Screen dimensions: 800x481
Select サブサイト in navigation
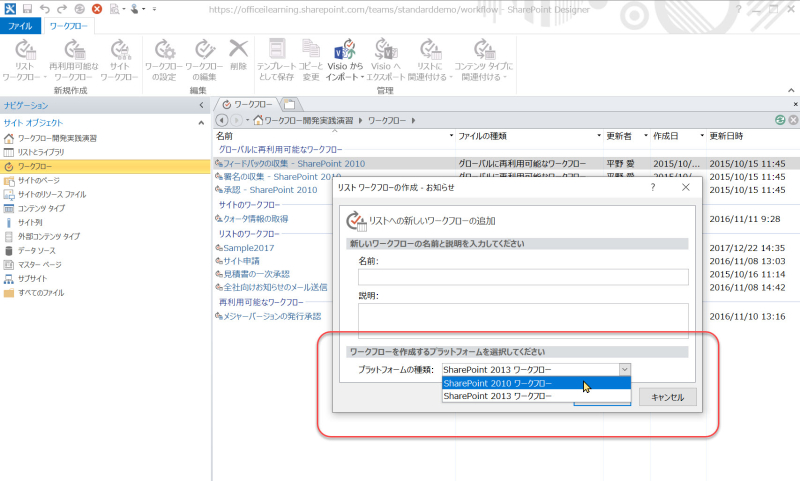click(32, 279)
